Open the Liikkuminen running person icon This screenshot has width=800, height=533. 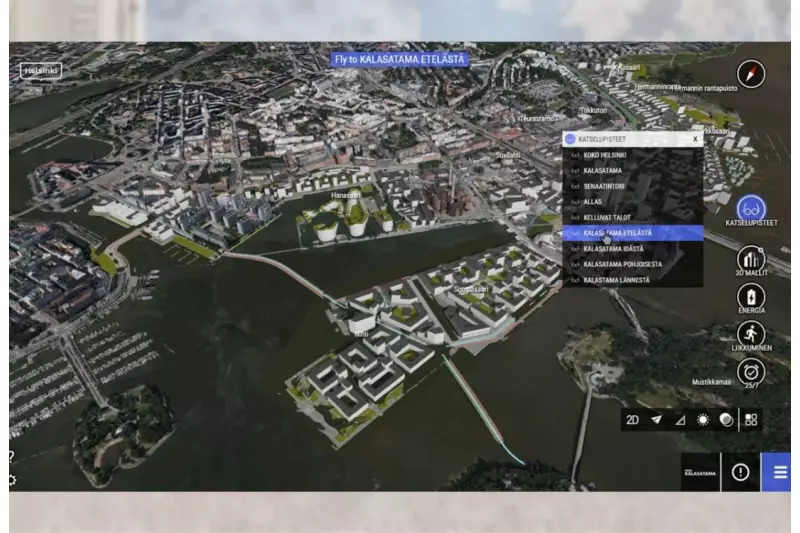pos(751,334)
